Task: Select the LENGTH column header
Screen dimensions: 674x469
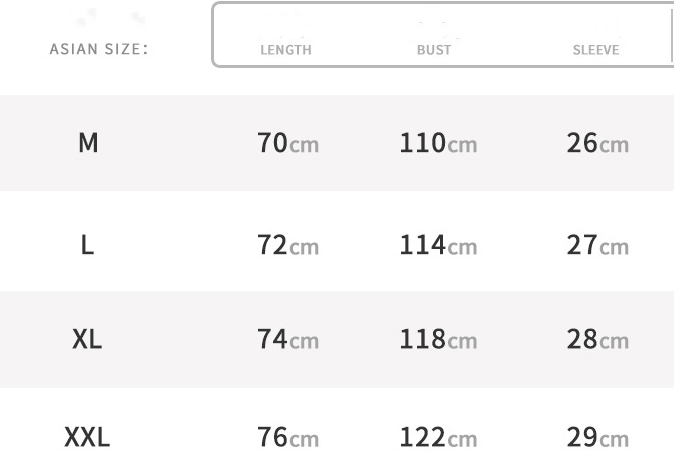Action: click(x=286, y=50)
